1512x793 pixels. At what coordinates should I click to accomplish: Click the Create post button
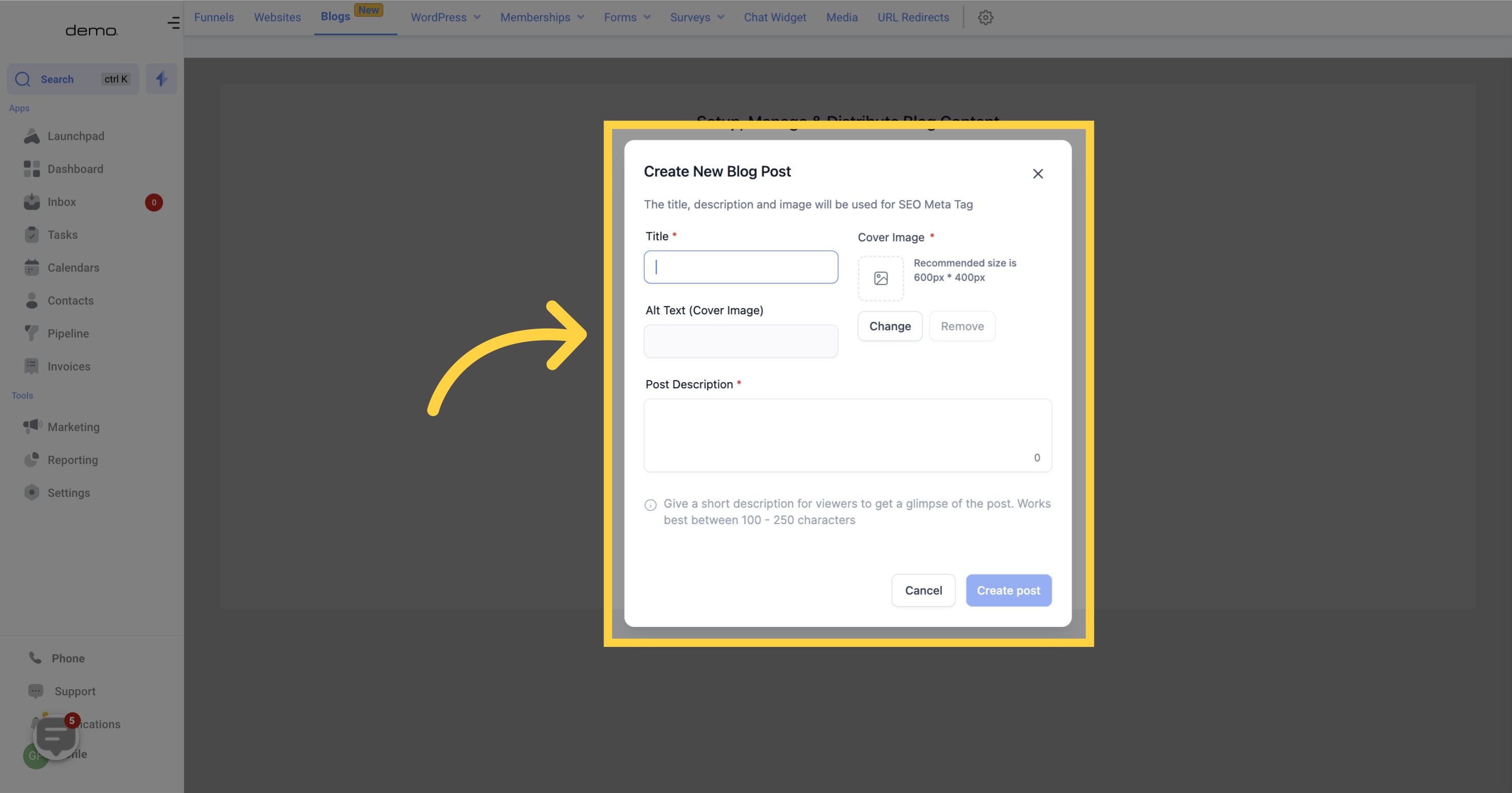coord(1009,590)
